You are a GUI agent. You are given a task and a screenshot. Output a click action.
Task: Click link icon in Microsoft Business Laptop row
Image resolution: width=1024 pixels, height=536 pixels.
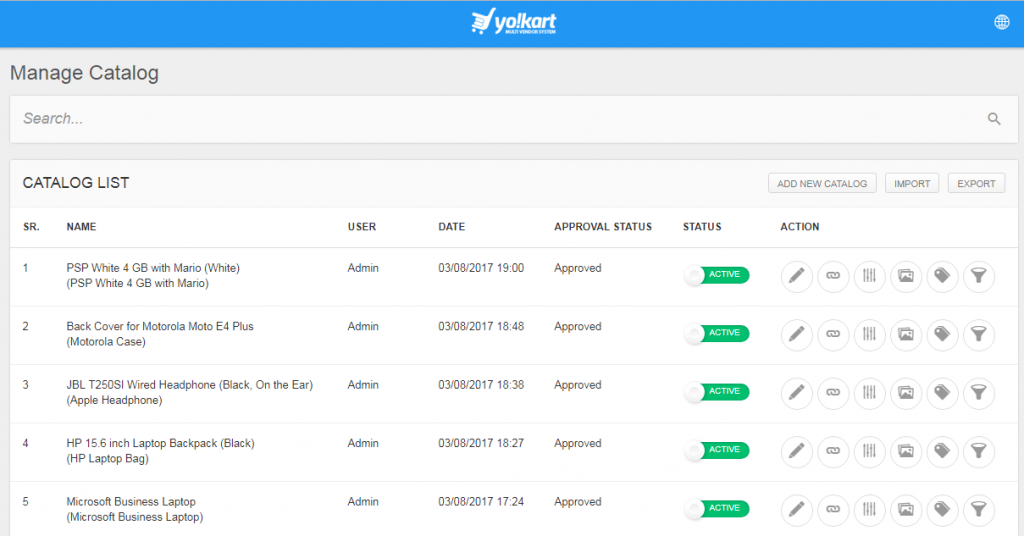(x=833, y=510)
